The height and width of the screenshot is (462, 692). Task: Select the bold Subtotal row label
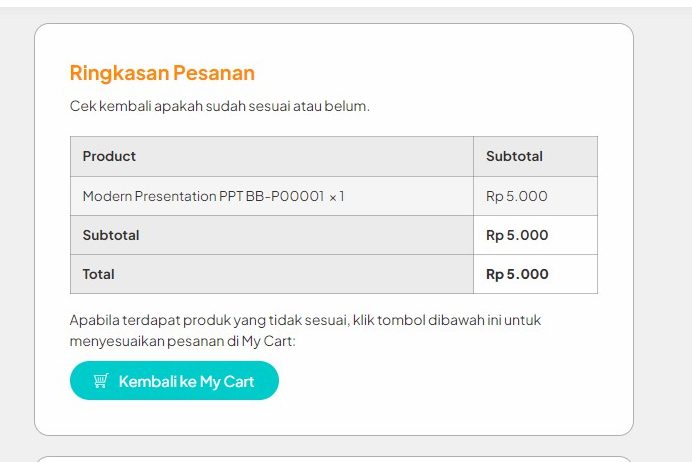pyautogui.click(x=111, y=235)
